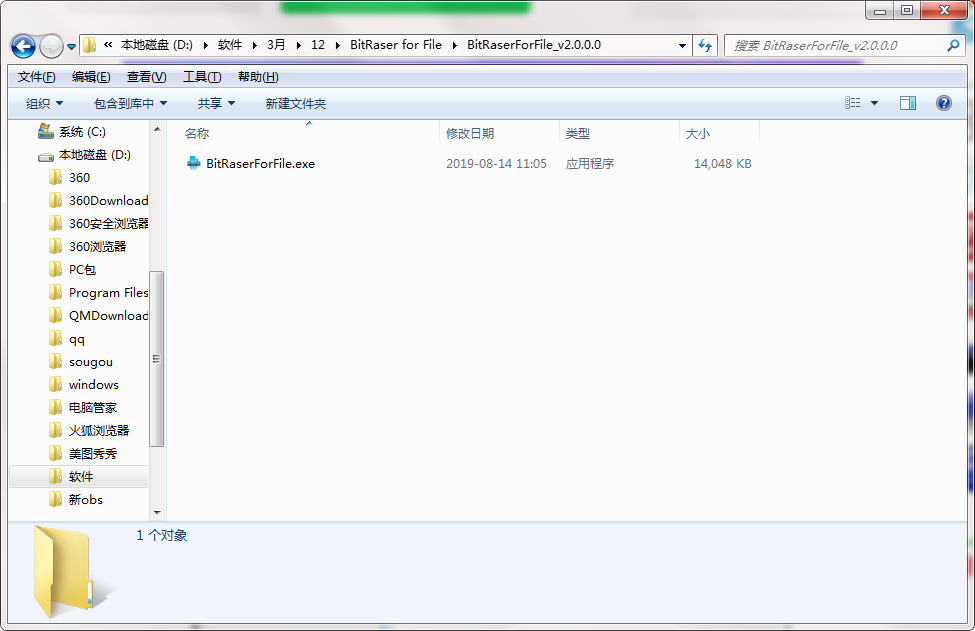Open the 组织 dropdown
Viewport: 975px width, 631px height.
tap(44, 104)
